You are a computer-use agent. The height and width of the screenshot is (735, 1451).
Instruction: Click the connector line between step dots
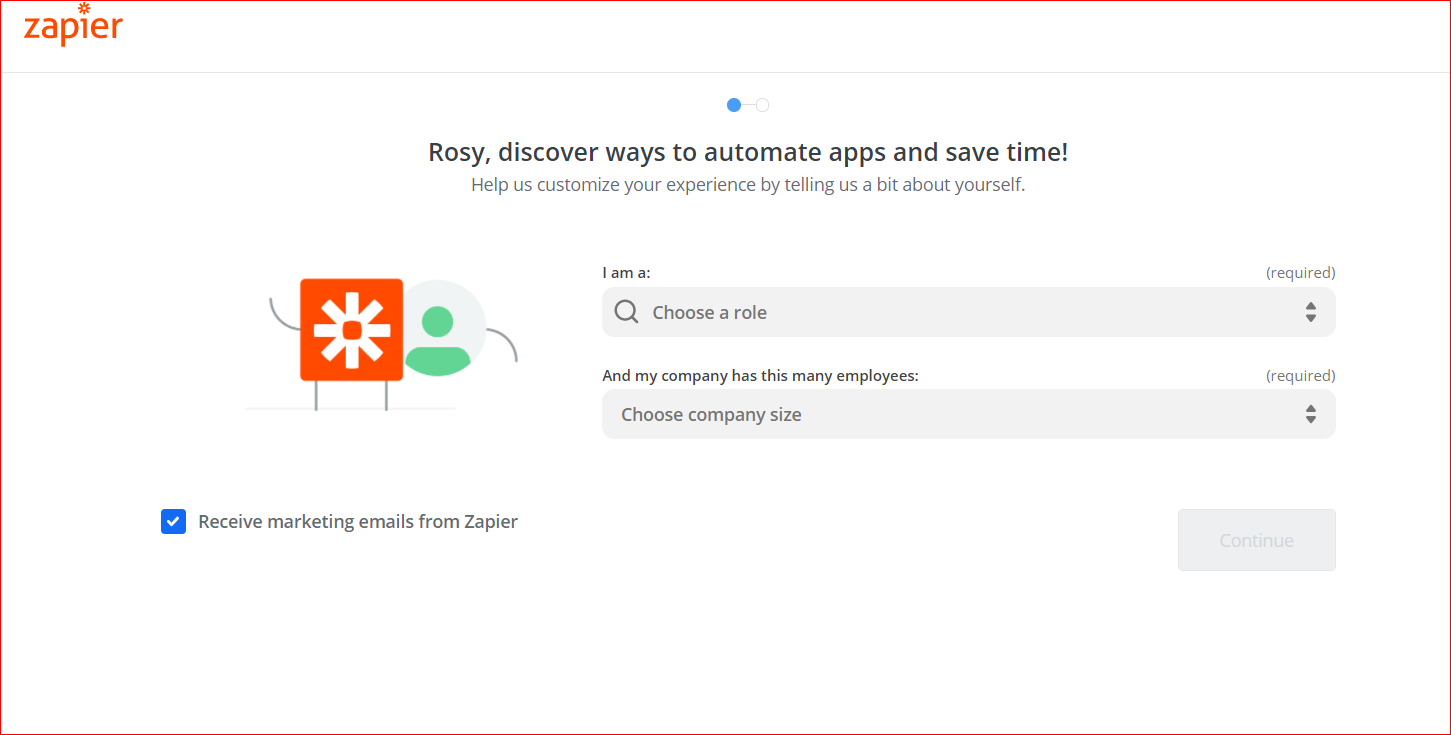[x=748, y=105]
